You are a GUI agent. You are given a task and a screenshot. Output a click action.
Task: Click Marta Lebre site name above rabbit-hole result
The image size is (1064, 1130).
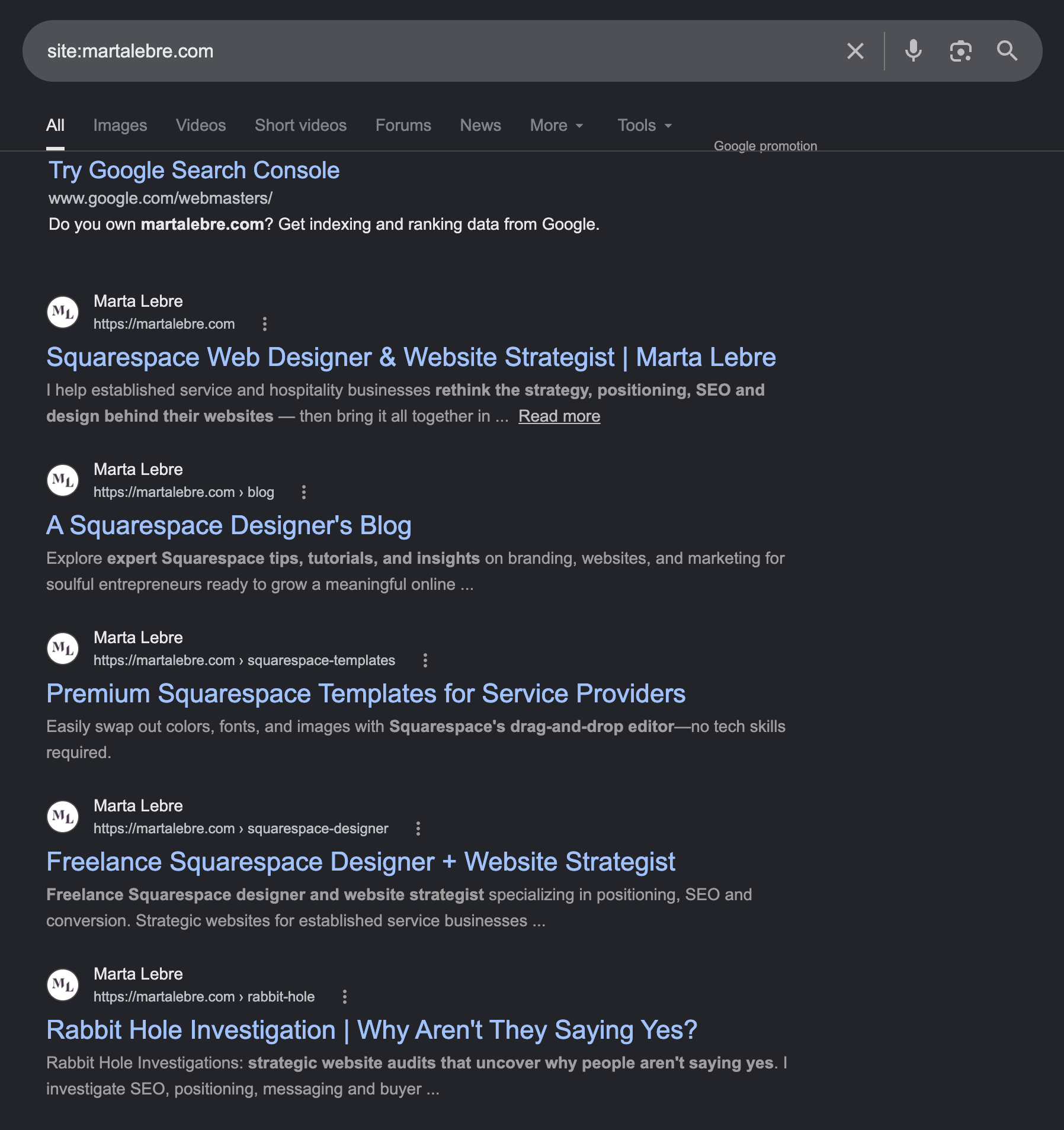(138, 974)
